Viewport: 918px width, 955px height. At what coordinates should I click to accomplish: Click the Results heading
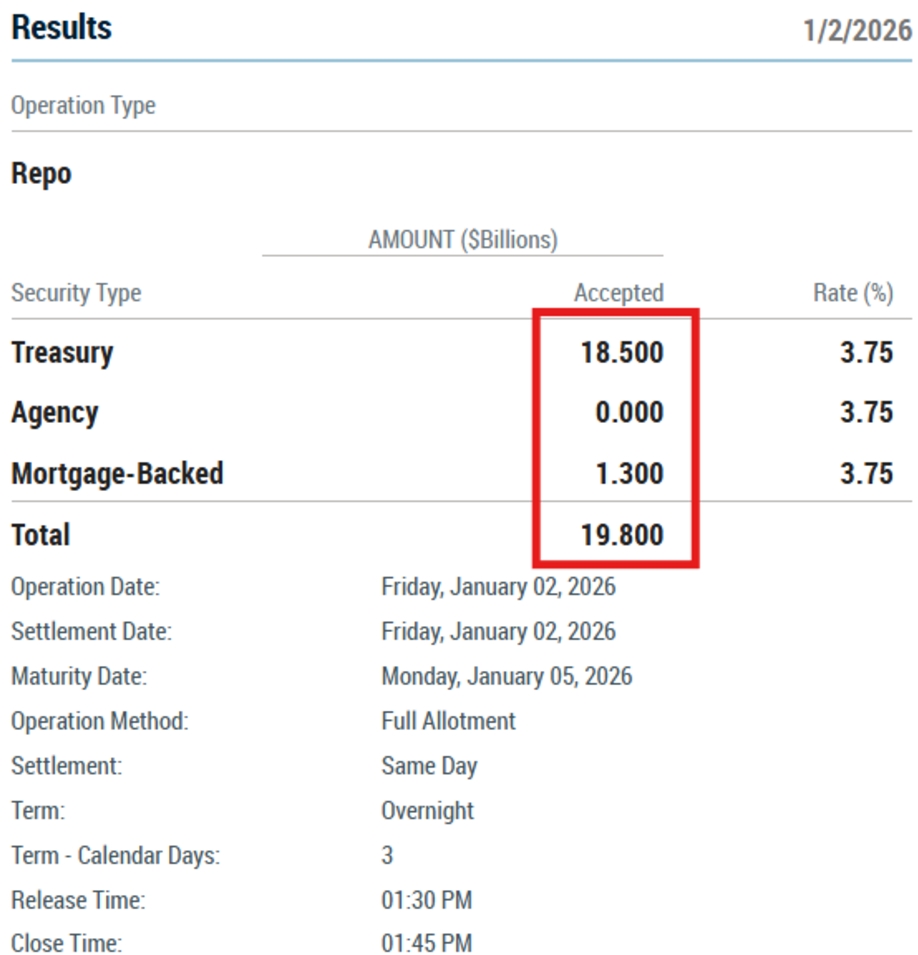(62, 28)
